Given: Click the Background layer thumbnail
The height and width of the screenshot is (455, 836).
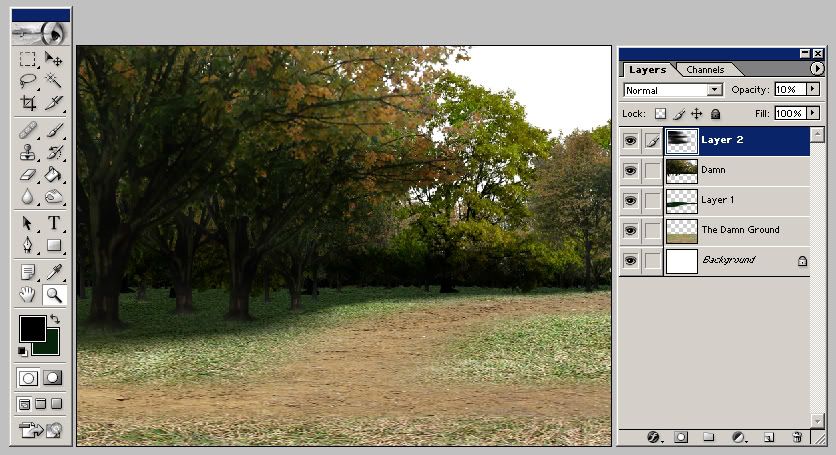Looking at the screenshot, I should 681,261.
